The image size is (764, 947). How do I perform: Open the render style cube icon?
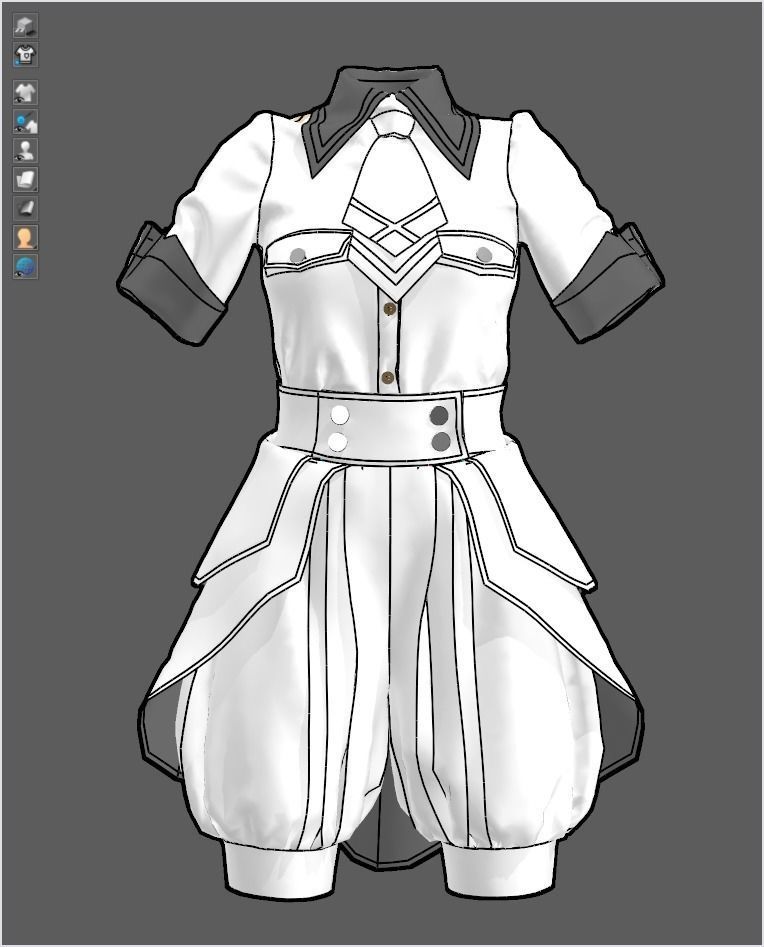(25, 26)
